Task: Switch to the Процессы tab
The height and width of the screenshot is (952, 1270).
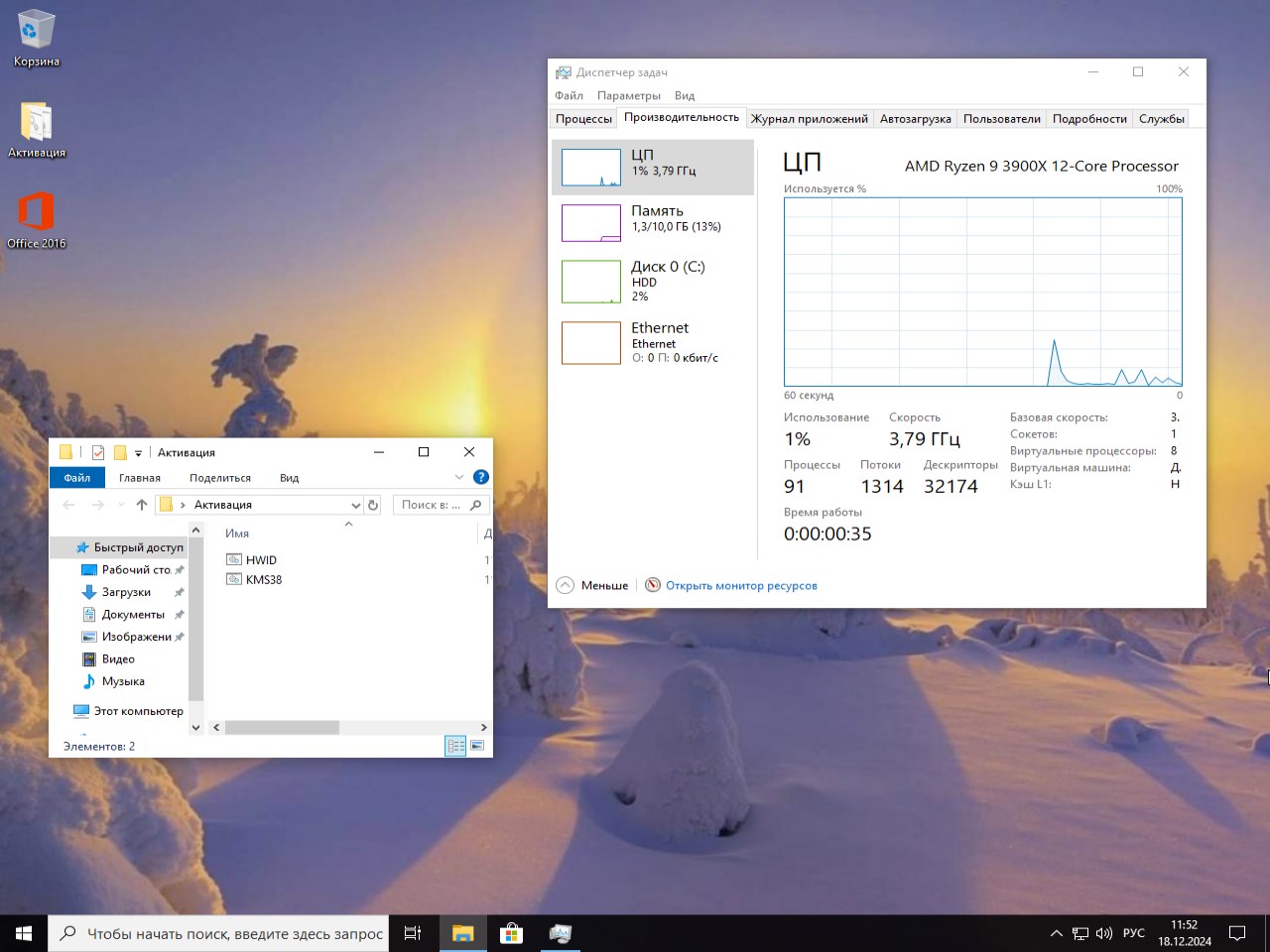Action: click(x=582, y=118)
